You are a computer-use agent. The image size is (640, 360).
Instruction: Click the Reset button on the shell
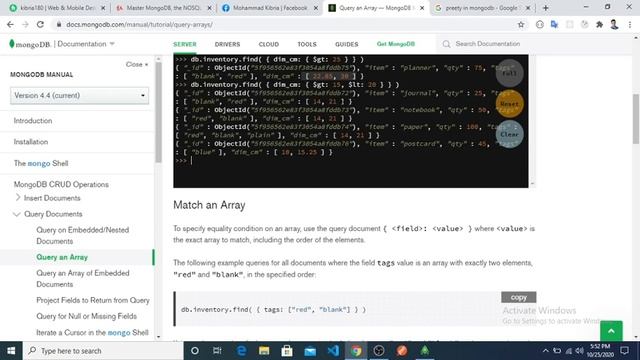tap(509, 104)
